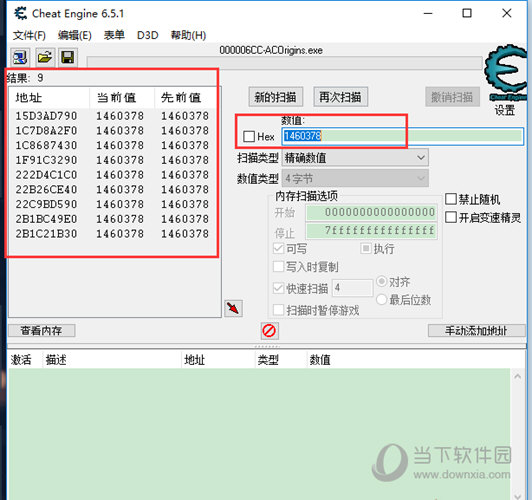Click the 再次扫描 button
The width and height of the screenshot is (532, 500).
click(x=340, y=97)
